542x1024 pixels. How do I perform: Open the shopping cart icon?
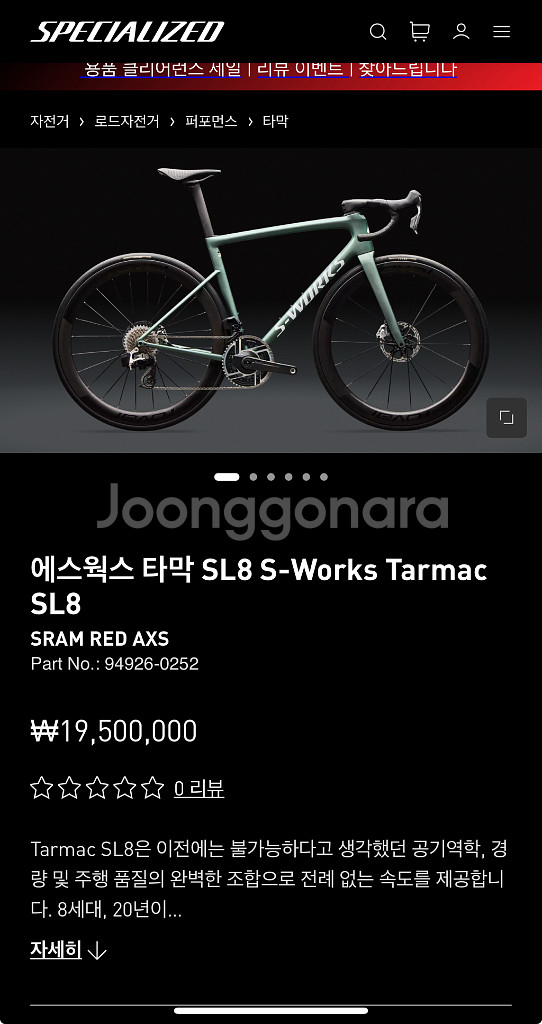419,31
